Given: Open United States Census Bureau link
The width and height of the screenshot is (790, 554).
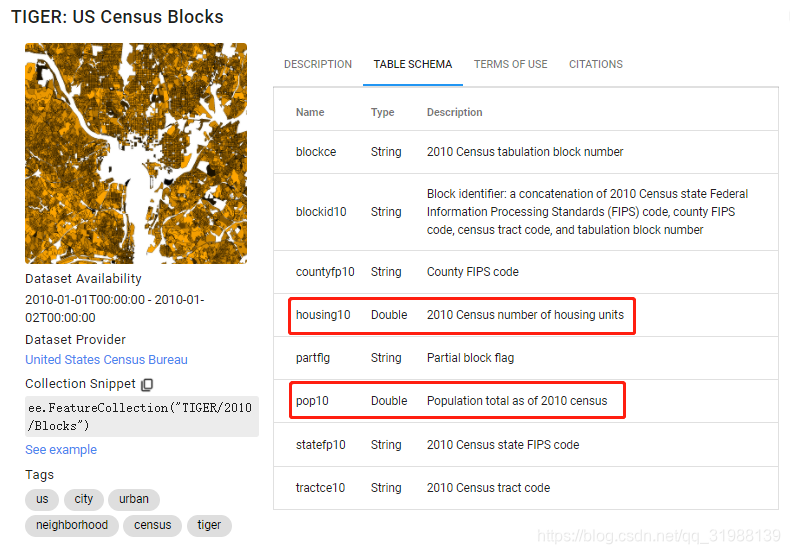Looking at the screenshot, I should 106,360.
